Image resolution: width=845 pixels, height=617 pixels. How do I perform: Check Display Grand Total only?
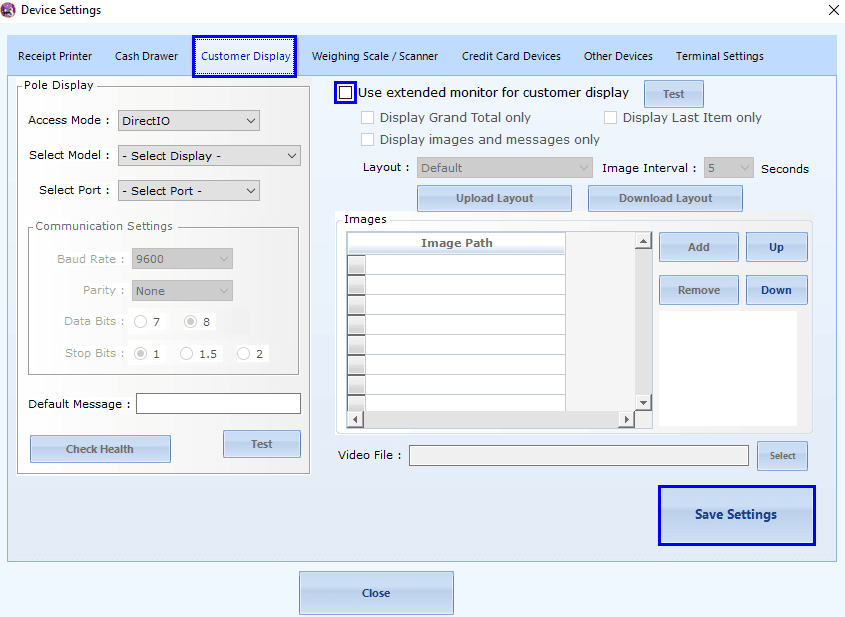(x=368, y=117)
